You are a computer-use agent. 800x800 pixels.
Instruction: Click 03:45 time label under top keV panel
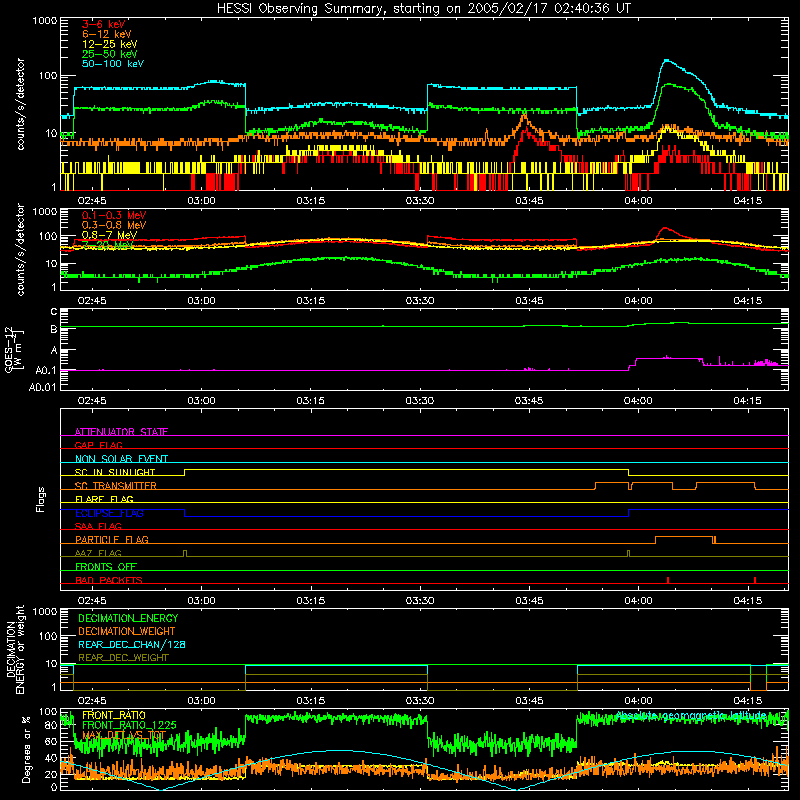click(529, 201)
